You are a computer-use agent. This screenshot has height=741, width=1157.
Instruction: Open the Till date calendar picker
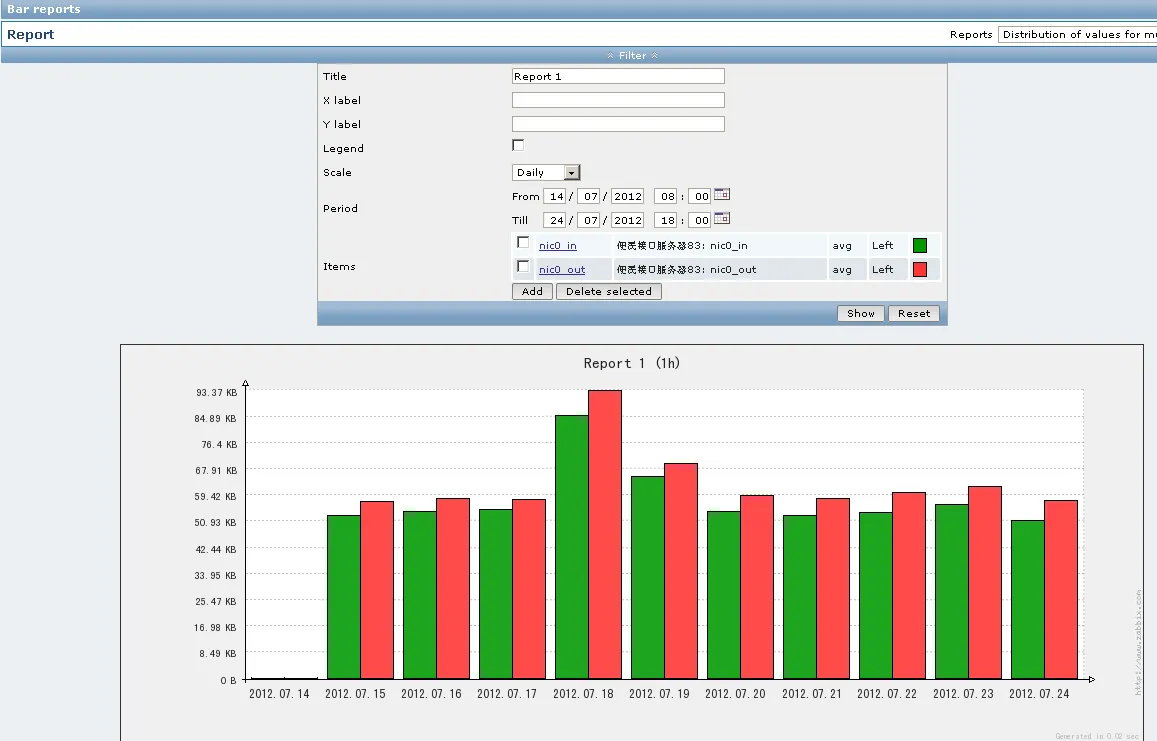[722, 218]
